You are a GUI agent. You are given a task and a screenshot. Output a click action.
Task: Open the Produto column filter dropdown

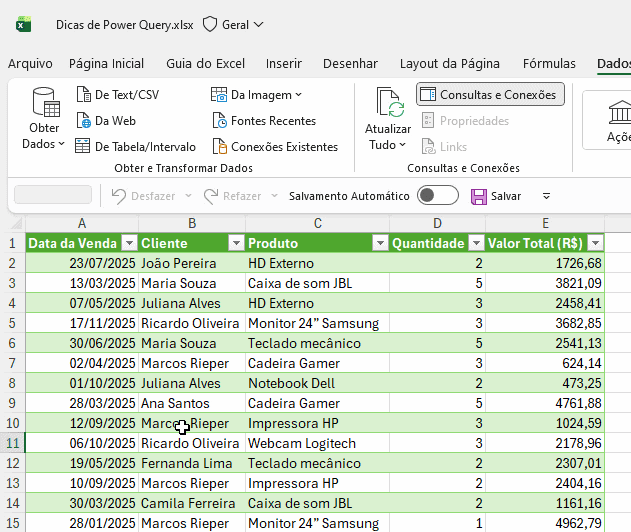(x=380, y=243)
